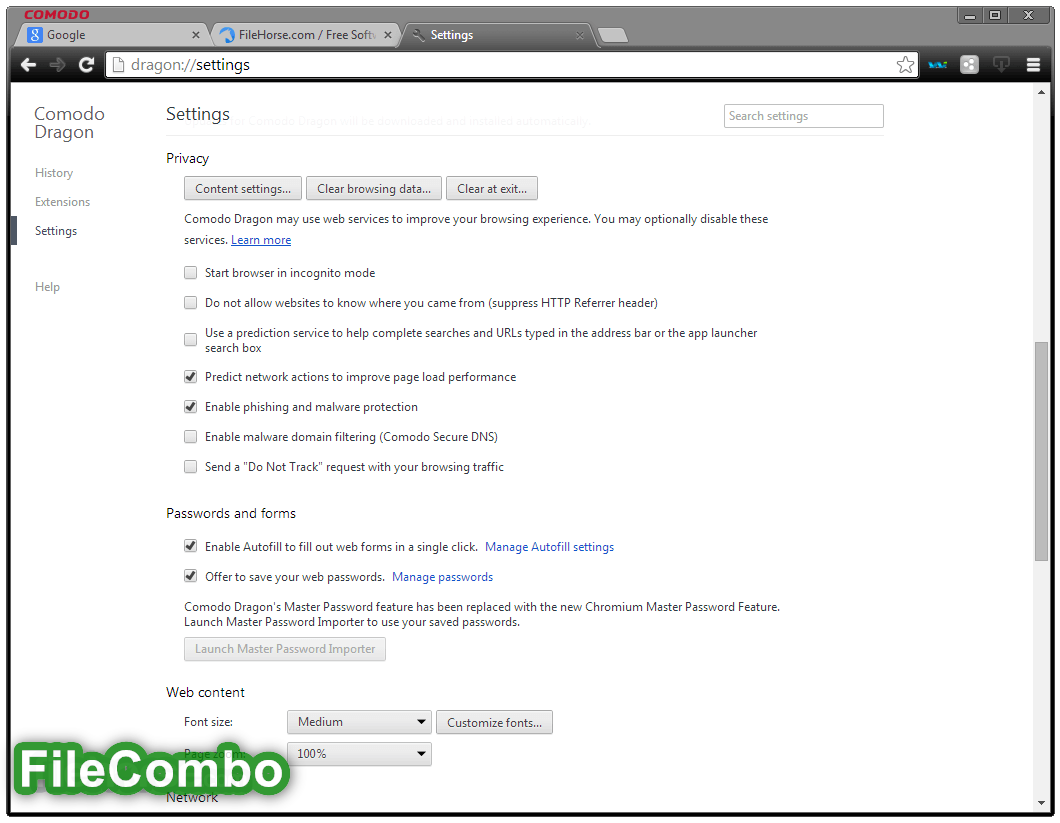The width and height of the screenshot is (1060, 823).
Task: Open the Learn more link
Action: tap(261, 240)
